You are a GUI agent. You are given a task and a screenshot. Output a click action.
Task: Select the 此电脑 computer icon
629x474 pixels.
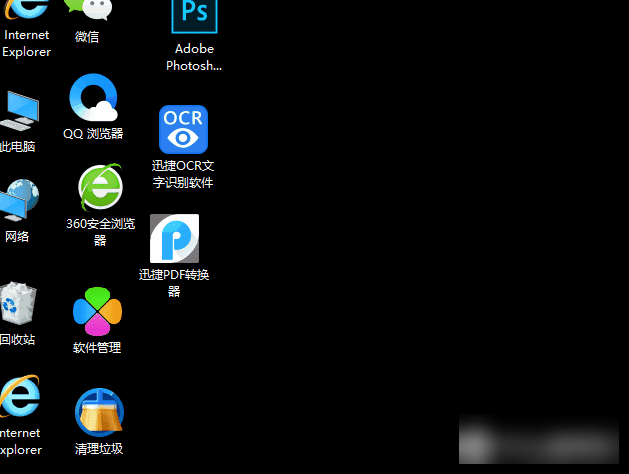click(x=20, y=111)
